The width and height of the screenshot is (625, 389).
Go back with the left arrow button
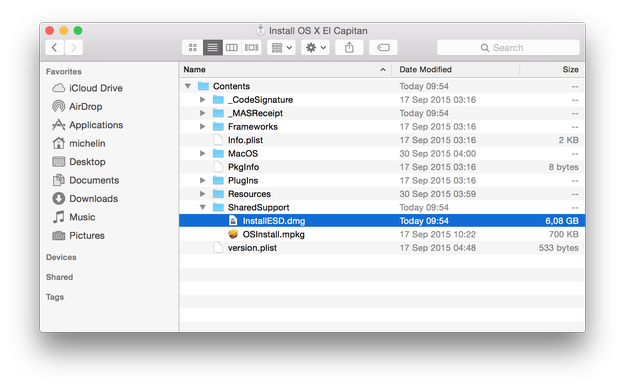pyautogui.click(x=55, y=48)
